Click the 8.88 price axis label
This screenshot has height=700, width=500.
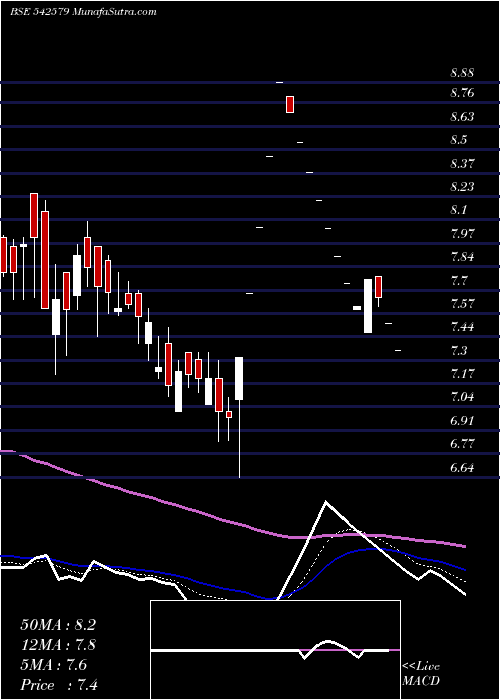(462, 73)
